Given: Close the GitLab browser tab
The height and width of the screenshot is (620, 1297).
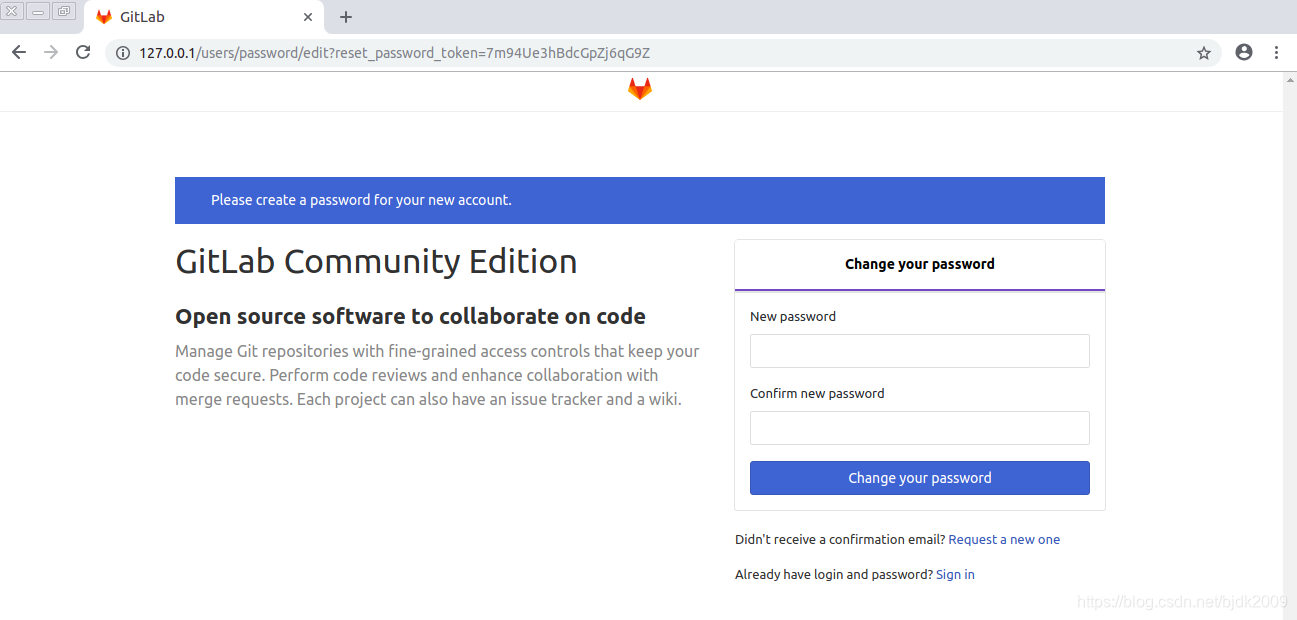Looking at the screenshot, I should point(308,17).
